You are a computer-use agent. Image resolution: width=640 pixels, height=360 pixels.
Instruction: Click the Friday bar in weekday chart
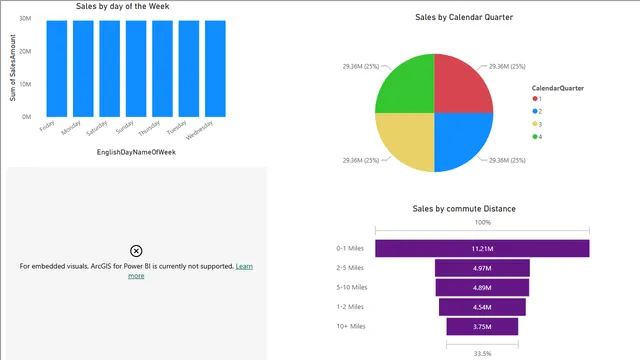click(57, 69)
